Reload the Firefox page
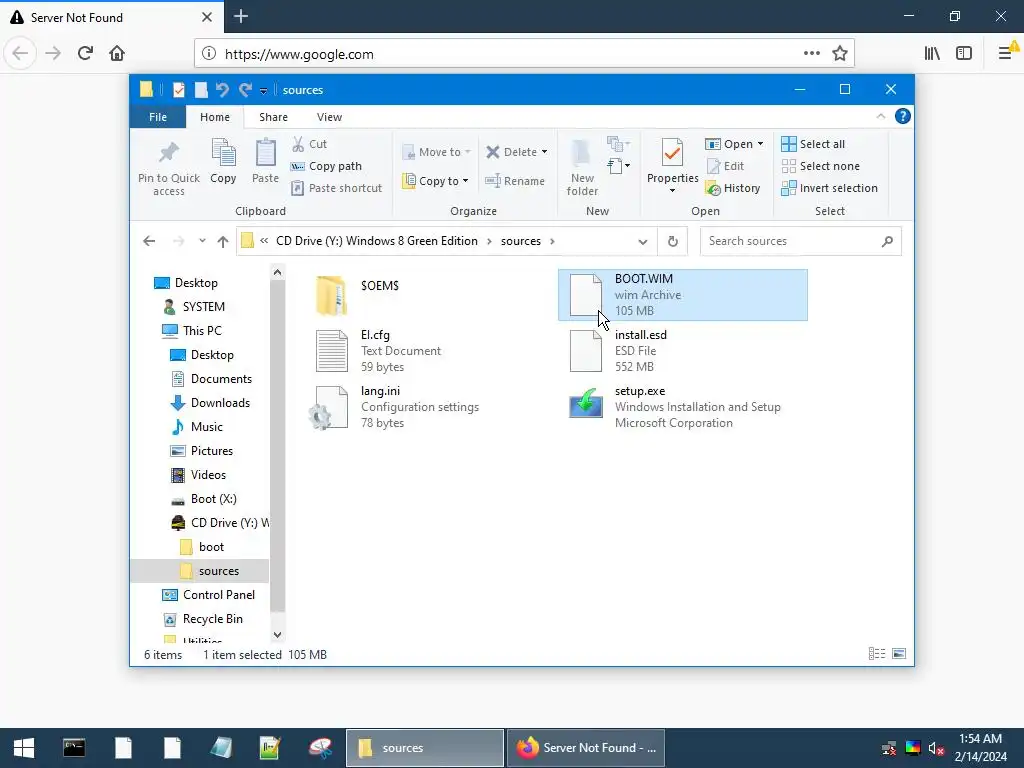This screenshot has height=768, width=1024. [85, 54]
